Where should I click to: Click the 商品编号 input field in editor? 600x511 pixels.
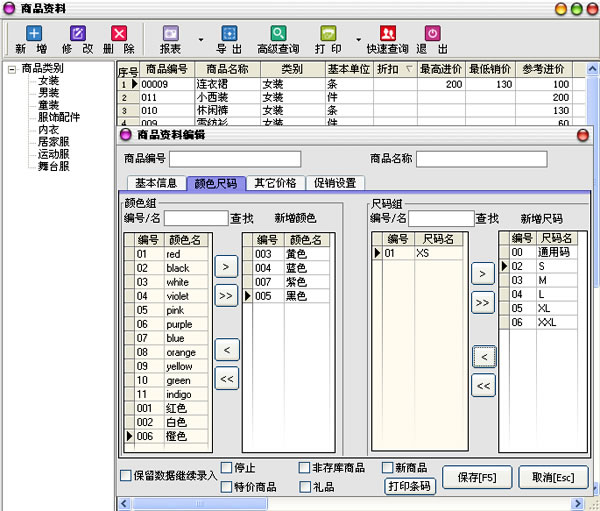coord(235,158)
